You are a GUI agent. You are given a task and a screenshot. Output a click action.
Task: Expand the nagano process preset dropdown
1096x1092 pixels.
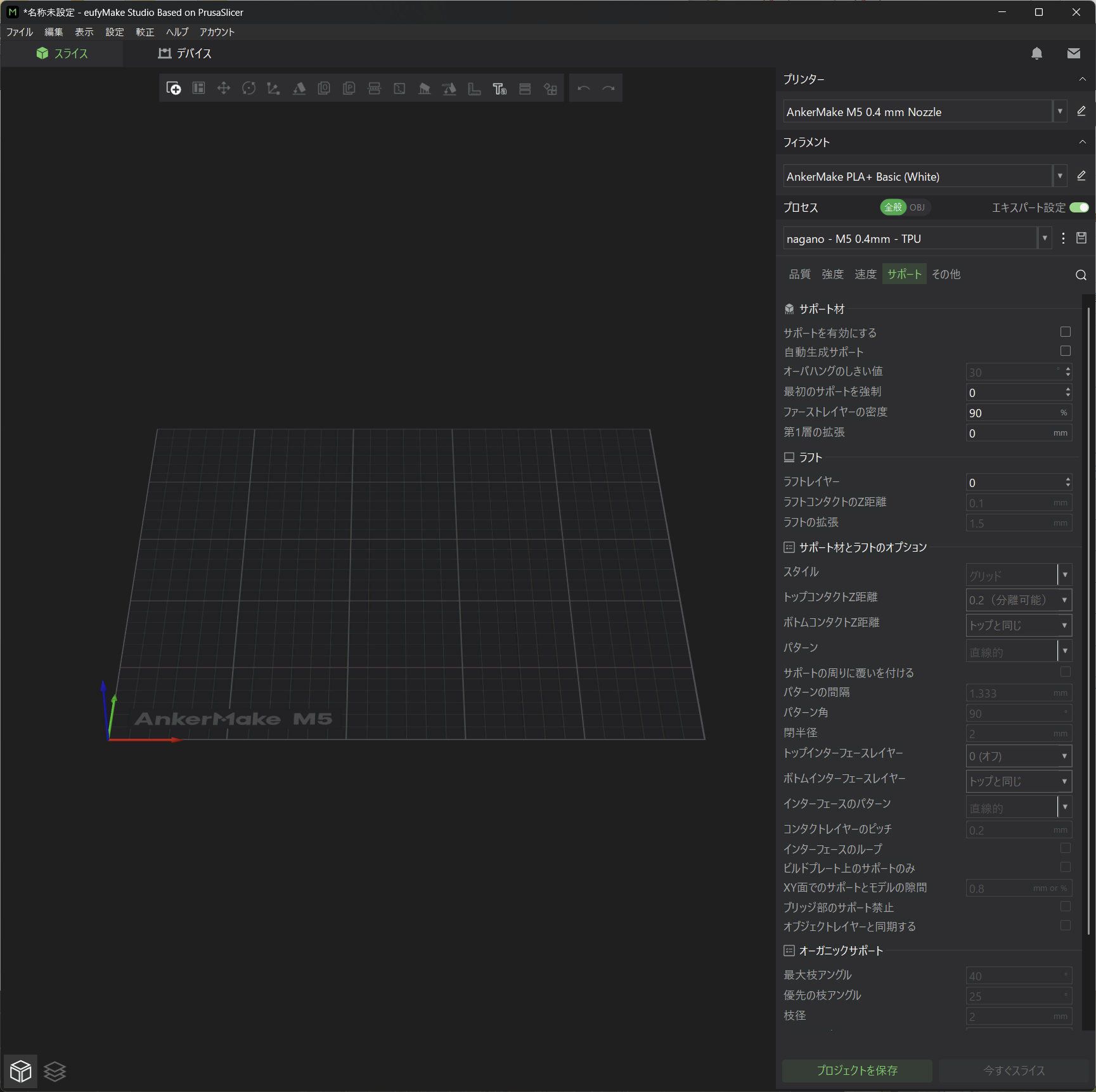[x=1044, y=239]
